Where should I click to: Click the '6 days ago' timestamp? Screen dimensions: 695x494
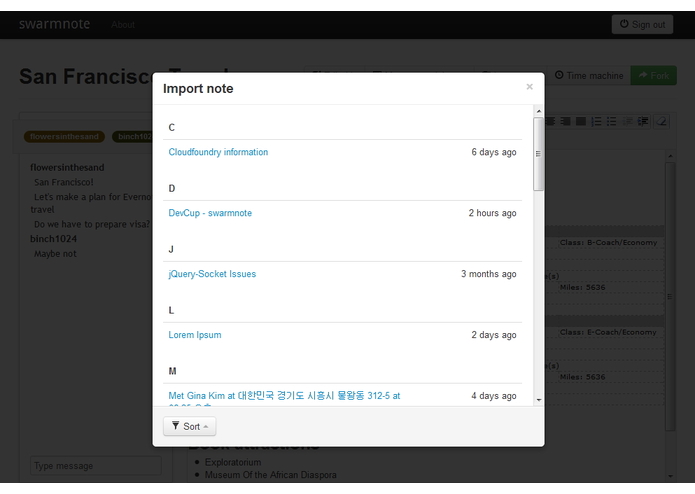click(x=494, y=152)
